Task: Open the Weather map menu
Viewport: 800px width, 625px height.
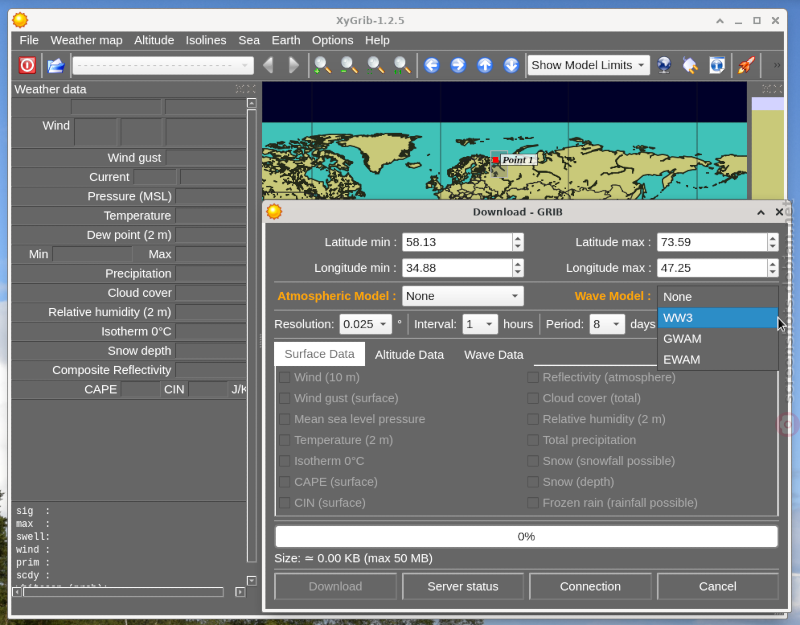Action: (86, 40)
